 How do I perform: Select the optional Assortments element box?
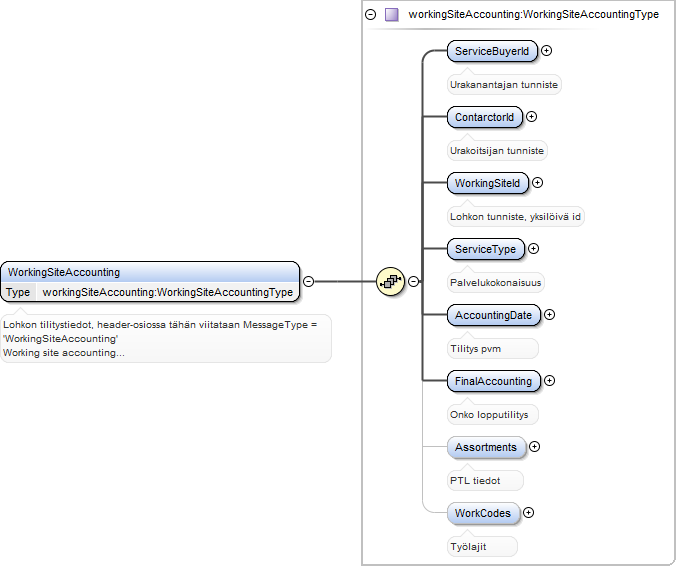click(486, 447)
